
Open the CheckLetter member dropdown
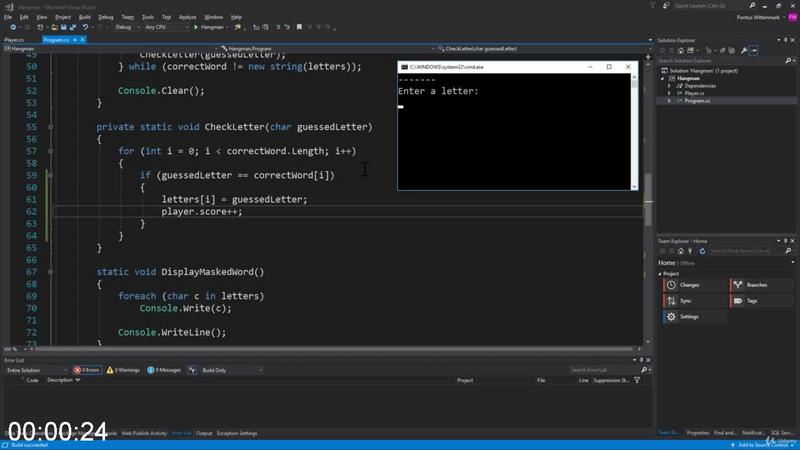(x=544, y=49)
